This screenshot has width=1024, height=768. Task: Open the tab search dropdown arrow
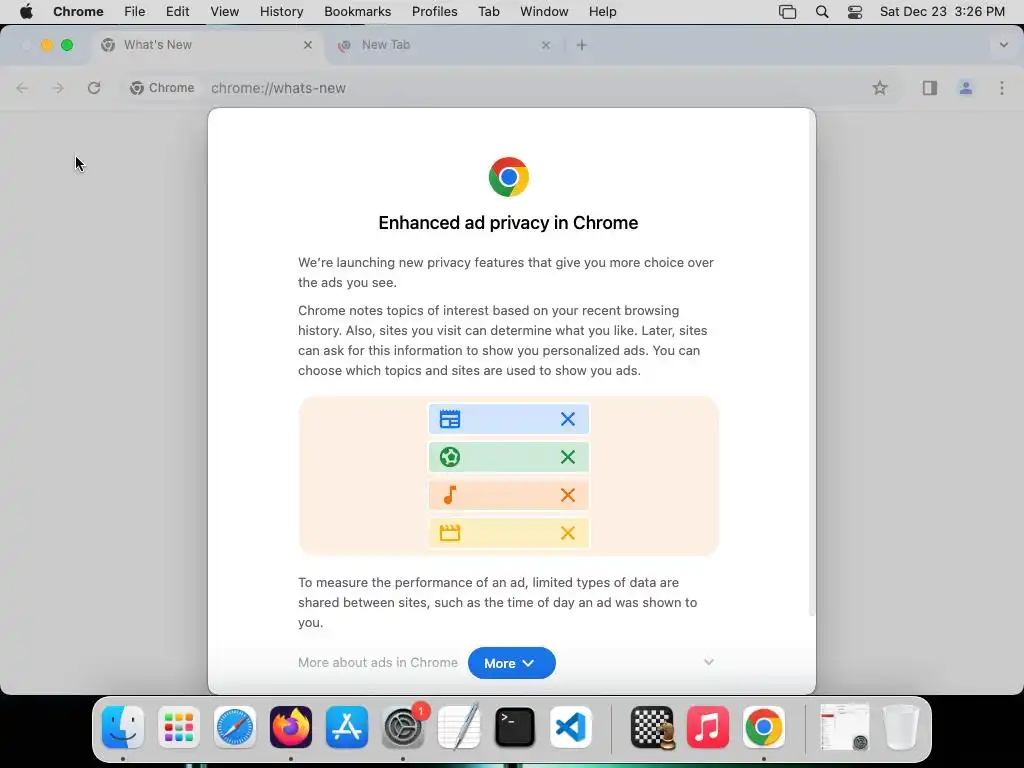1004,45
